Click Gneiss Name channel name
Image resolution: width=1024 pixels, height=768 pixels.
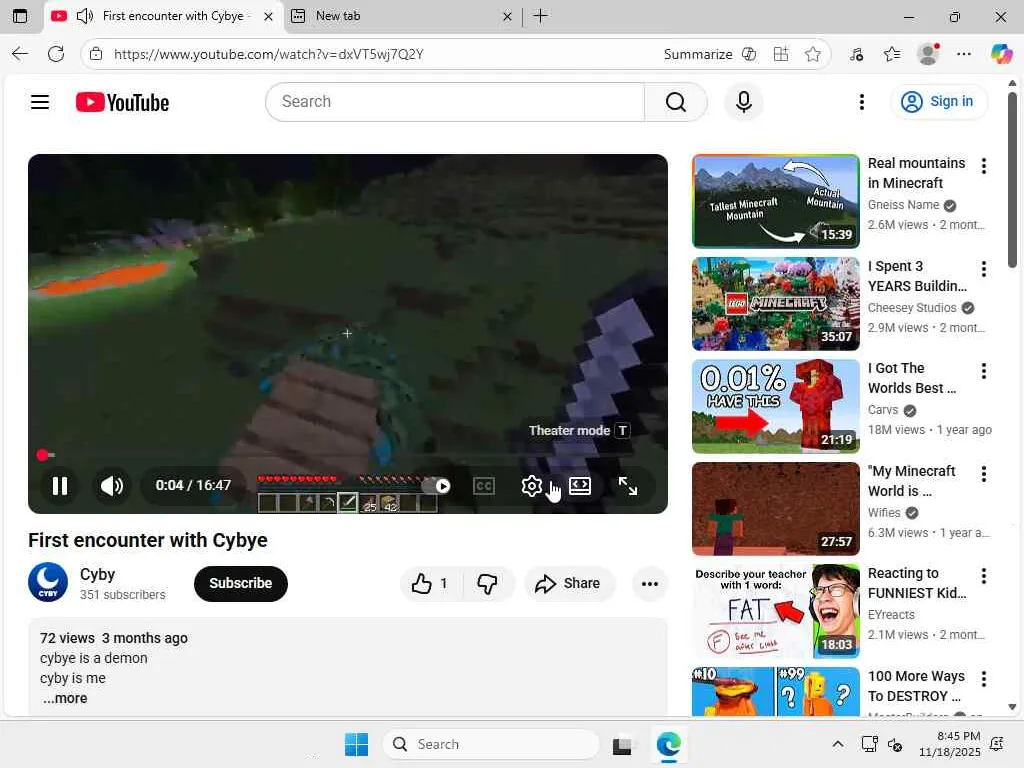pos(903,205)
